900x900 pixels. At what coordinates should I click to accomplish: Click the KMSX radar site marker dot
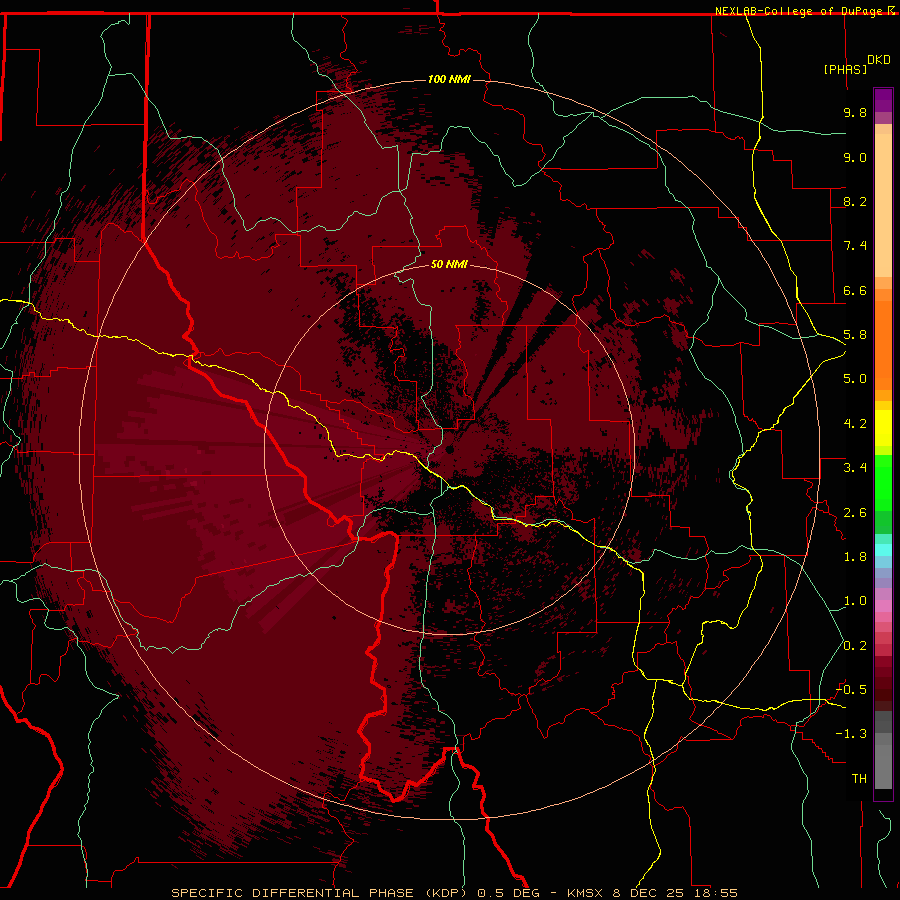449,449
